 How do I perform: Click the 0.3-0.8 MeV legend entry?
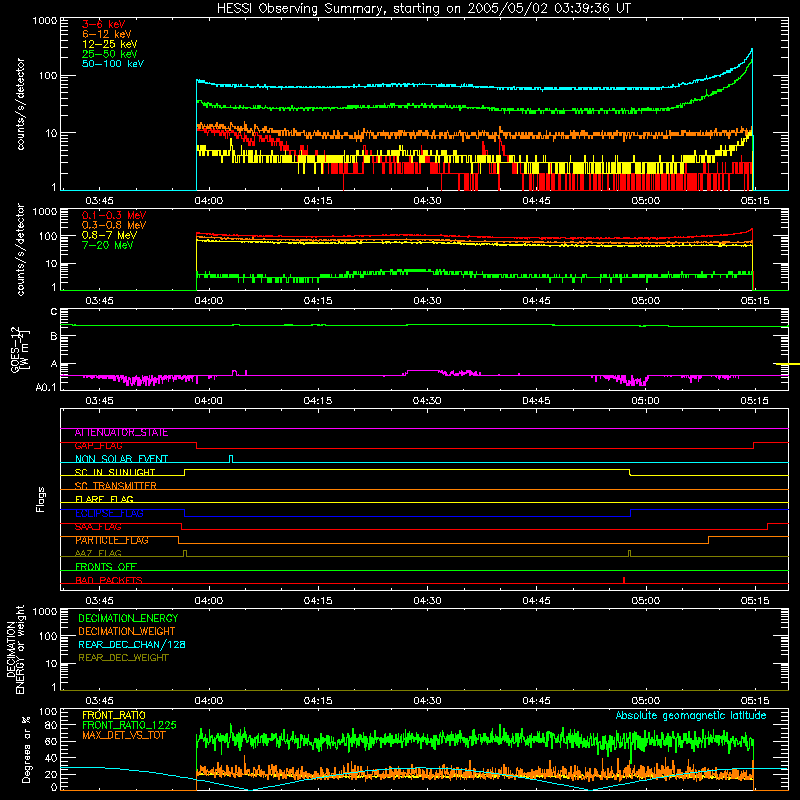click(114, 225)
